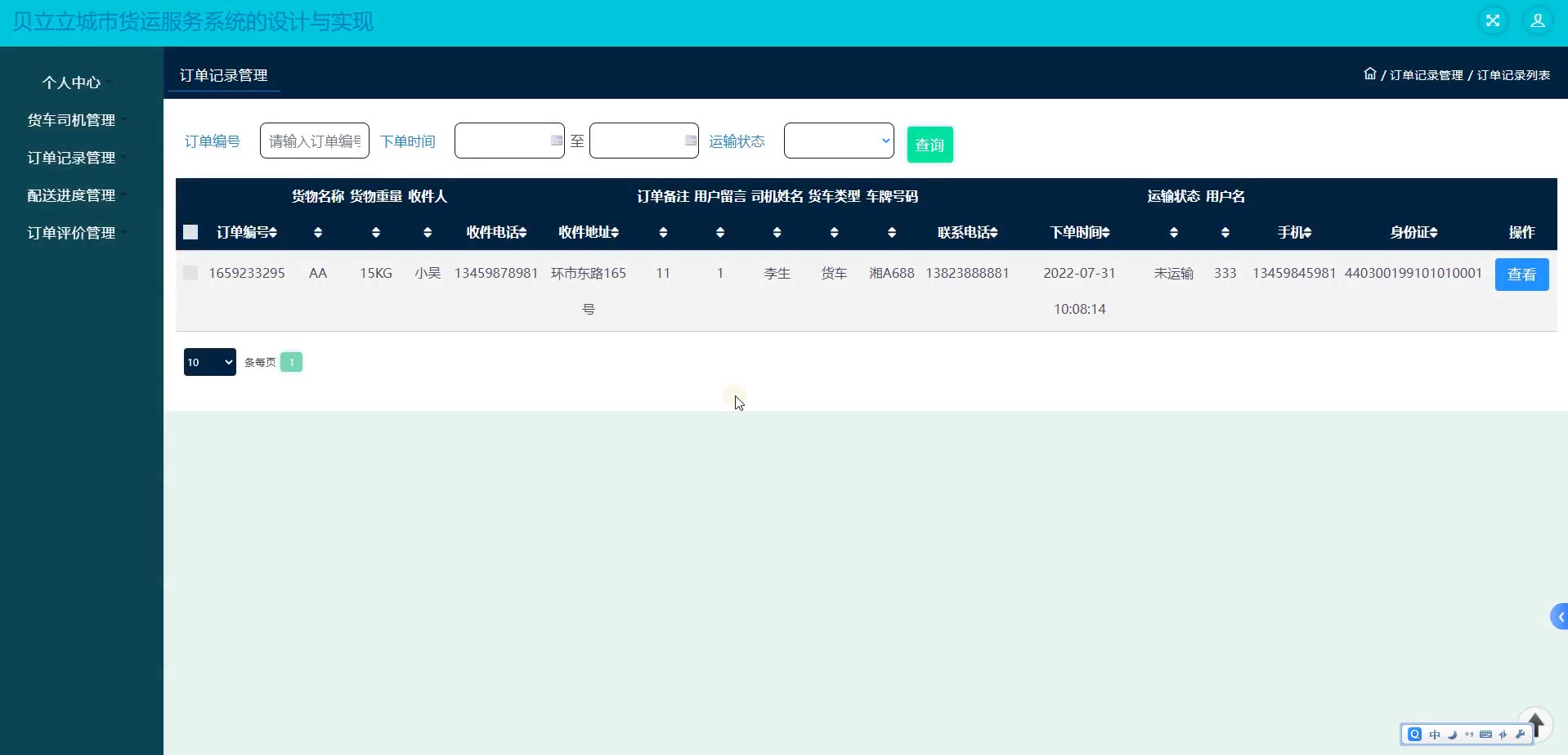Click the username cell 333

click(x=1225, y=273)
